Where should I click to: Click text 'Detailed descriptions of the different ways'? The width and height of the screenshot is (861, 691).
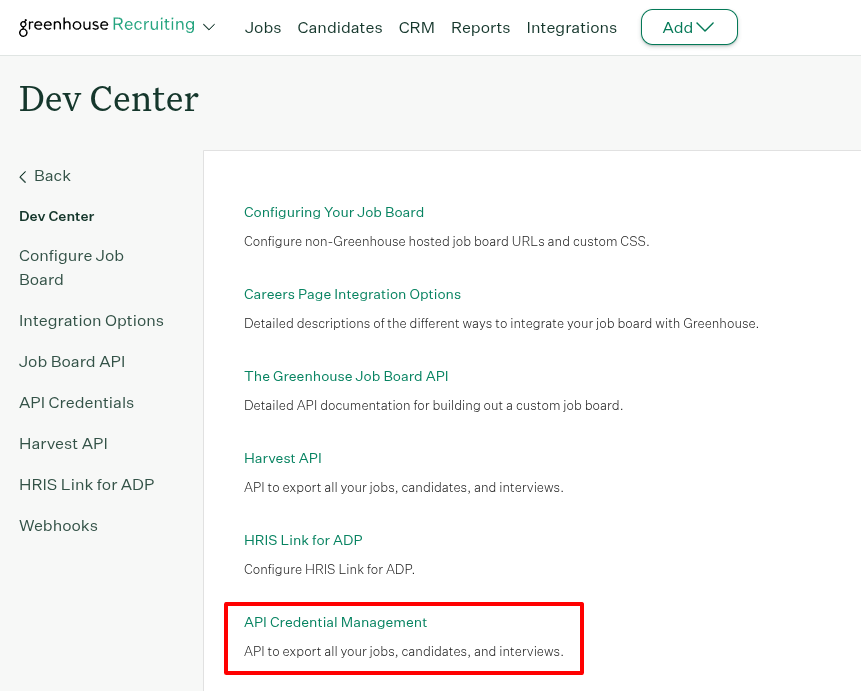(x=368, y=324)
